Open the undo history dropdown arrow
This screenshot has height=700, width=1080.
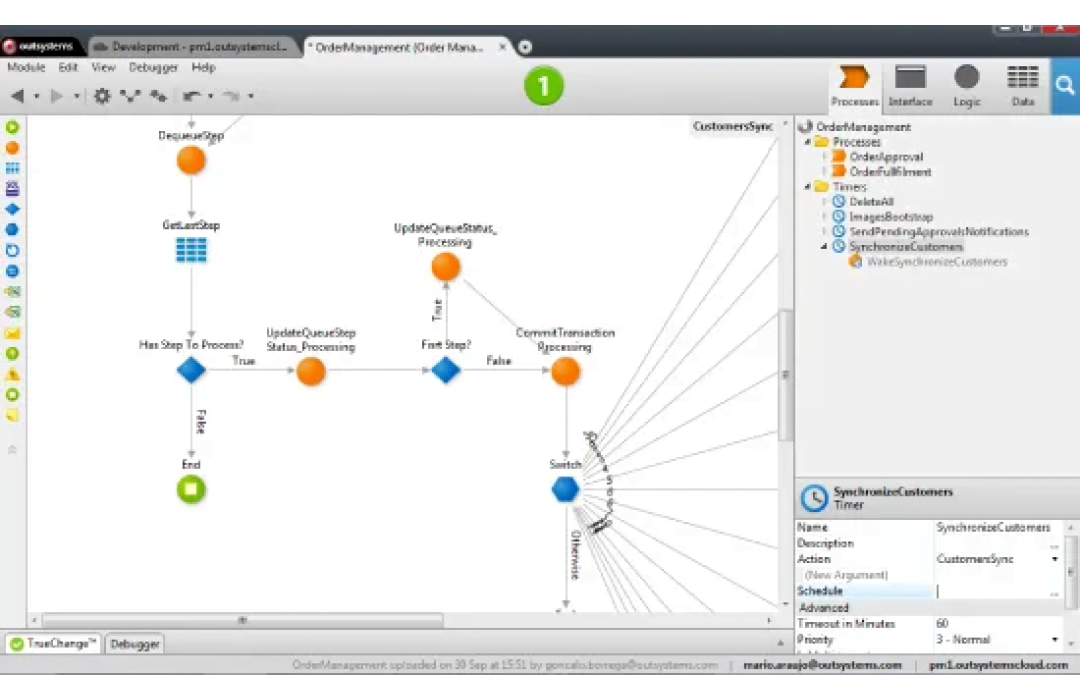pos(211,96)
